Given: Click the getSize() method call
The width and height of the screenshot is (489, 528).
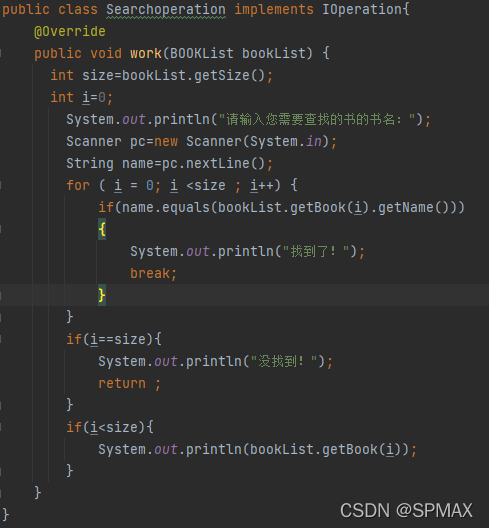Looking at the screenshot, I should click(230, 75).
